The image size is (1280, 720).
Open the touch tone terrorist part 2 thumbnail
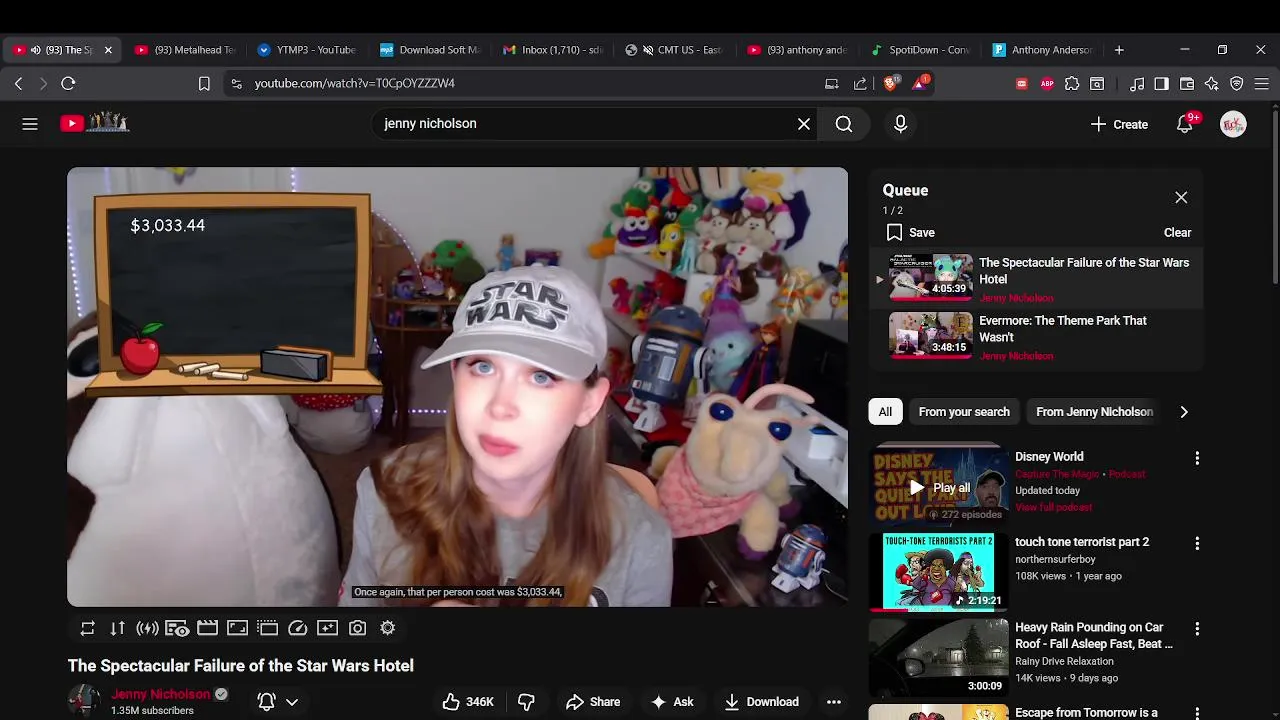click(x=938, y=571)
